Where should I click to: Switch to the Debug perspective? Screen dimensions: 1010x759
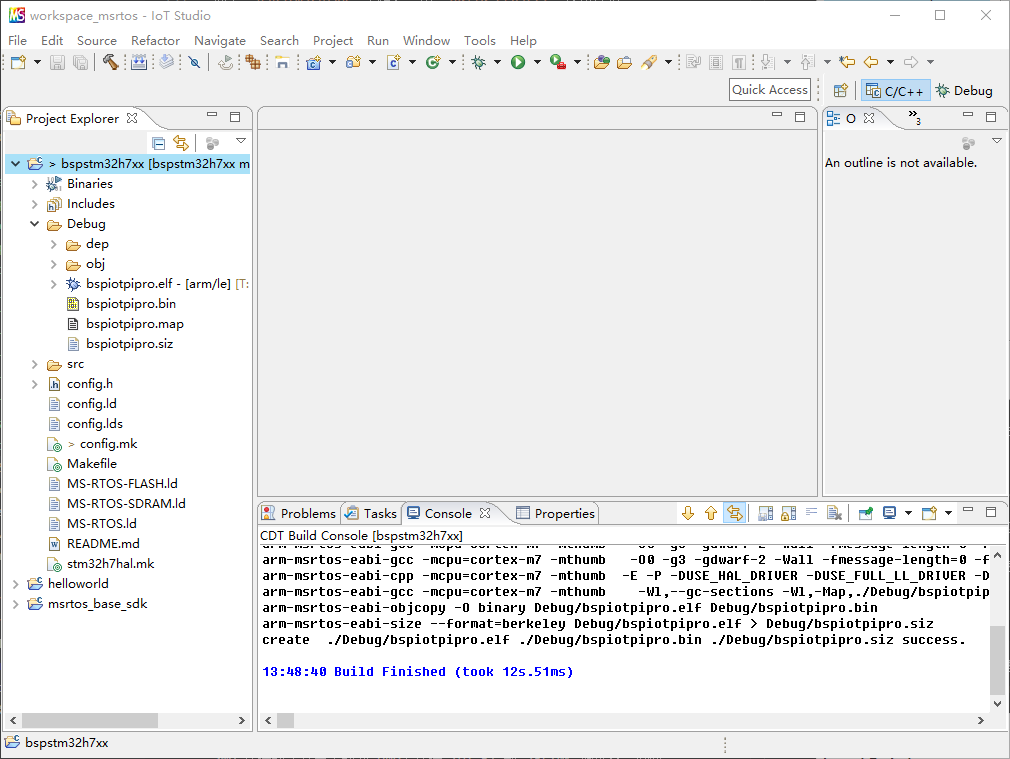964,91
